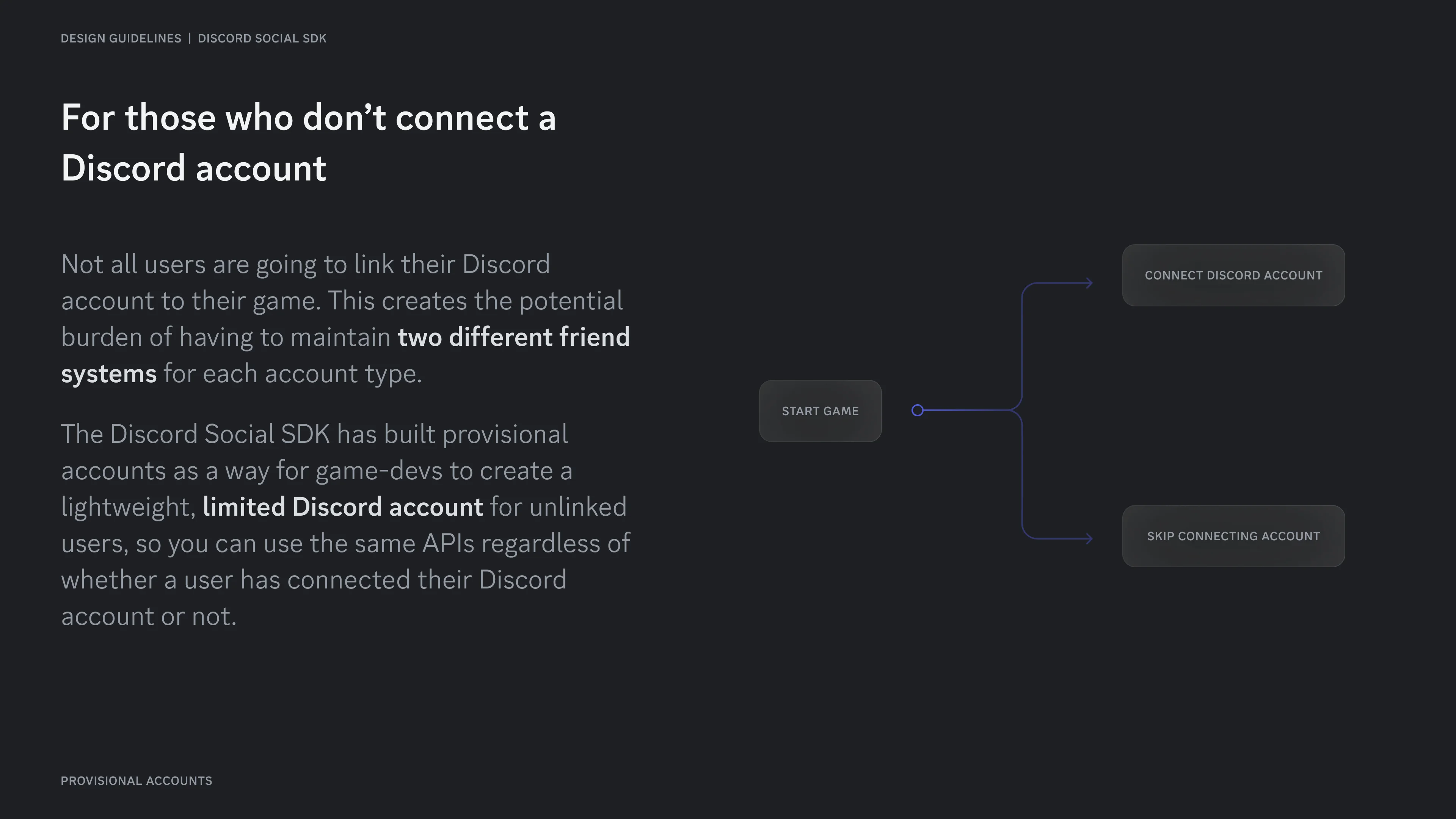Click the START GAME box
The image size is (1456, 819).
pyautogui.click(x=820, y=411)
